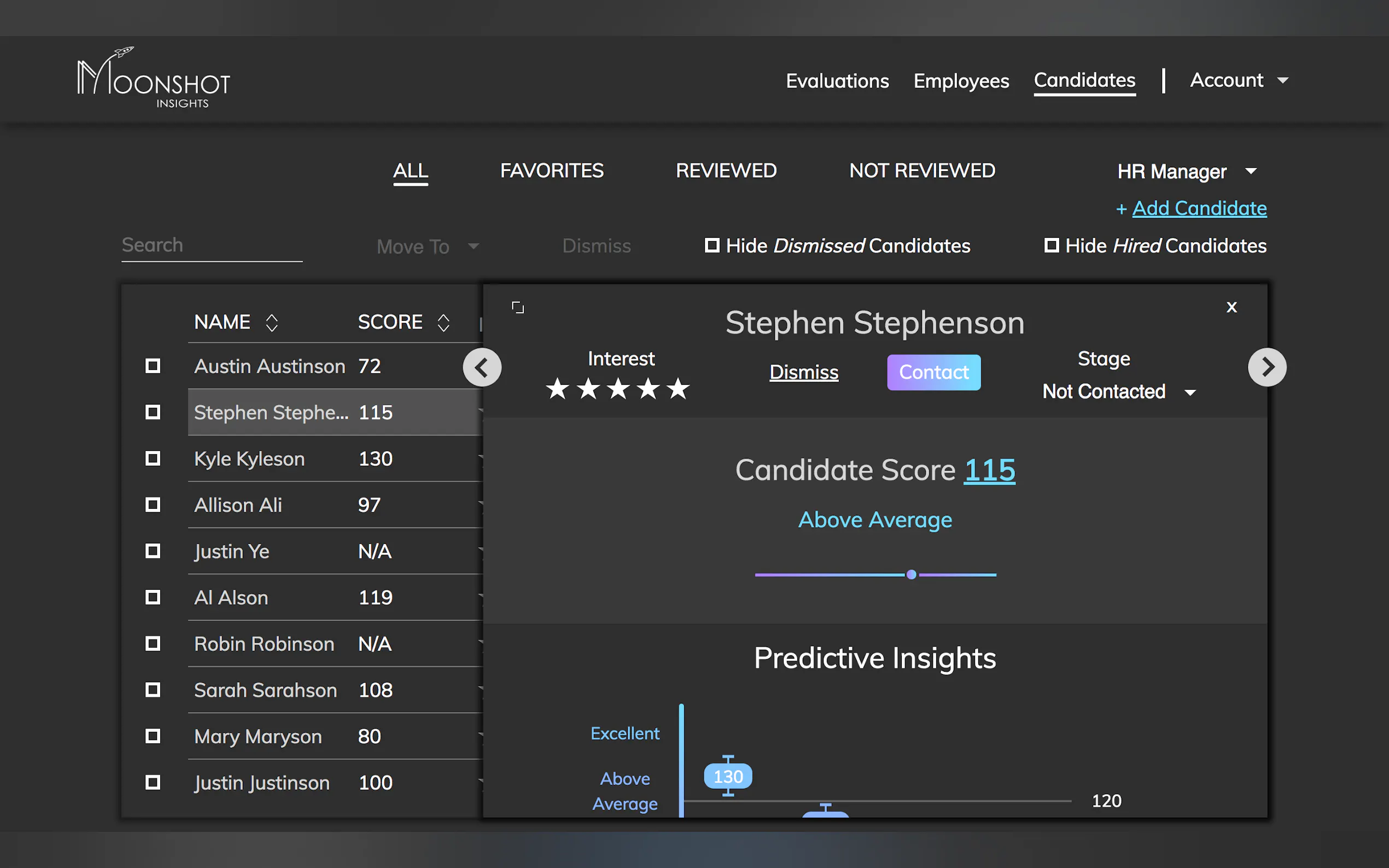The image size is (1389, 868).
Task: Set interest rating to third star
Action: coord(618,389)
